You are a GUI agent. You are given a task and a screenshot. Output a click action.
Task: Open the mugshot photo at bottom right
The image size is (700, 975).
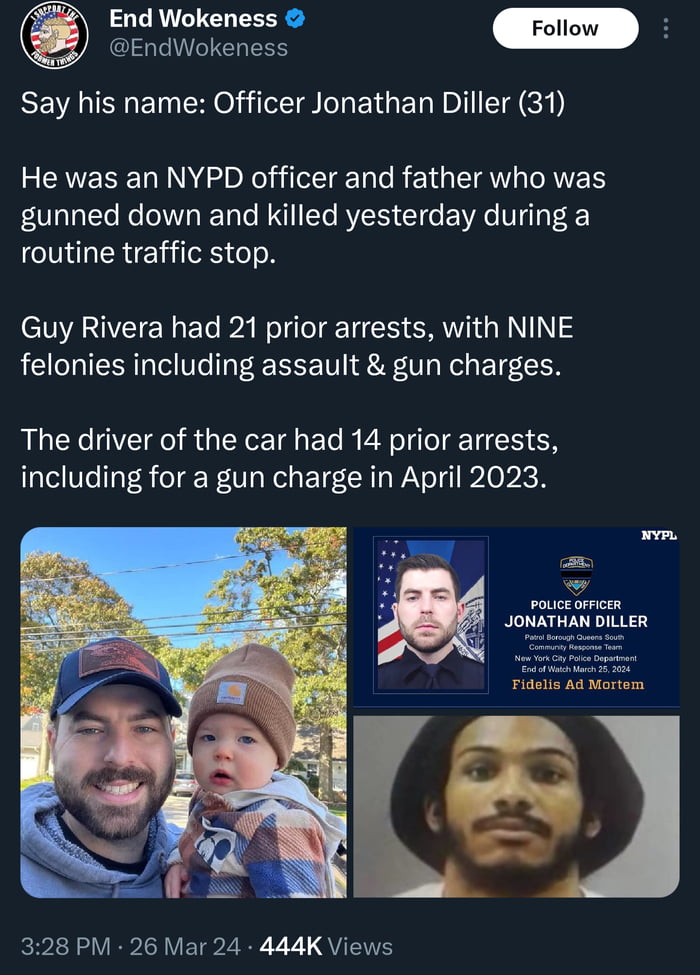pos(516,806)
